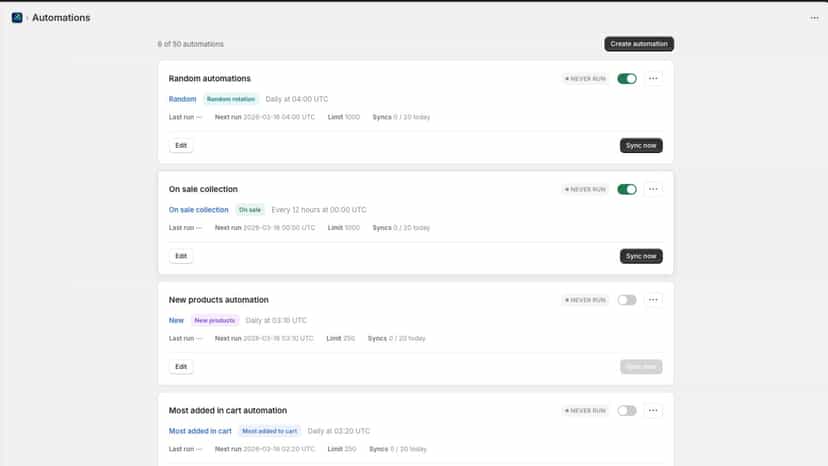
Task: Enable the New products automation toggle
Action: click(627, 300)
